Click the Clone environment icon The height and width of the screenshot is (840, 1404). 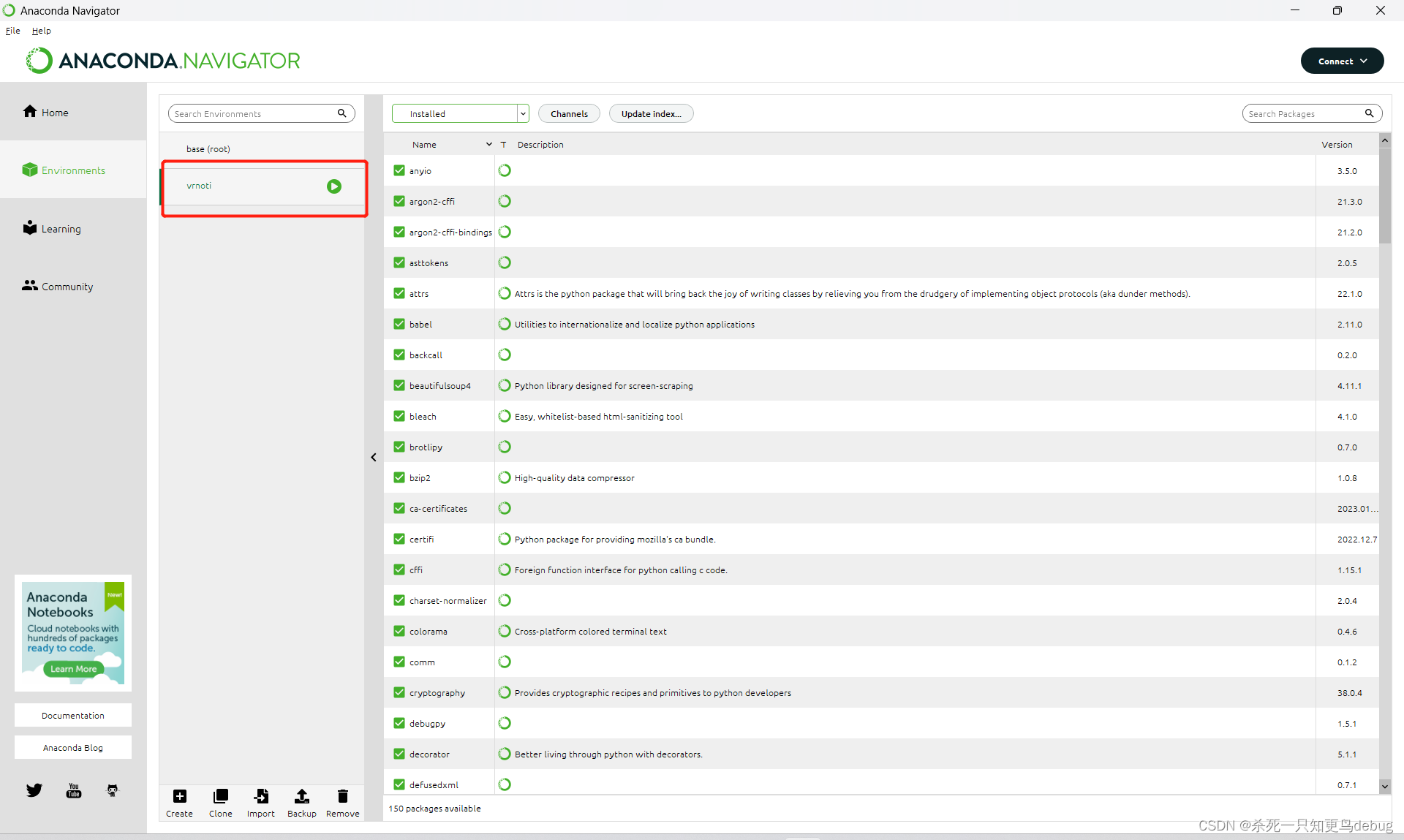point(220,797)
